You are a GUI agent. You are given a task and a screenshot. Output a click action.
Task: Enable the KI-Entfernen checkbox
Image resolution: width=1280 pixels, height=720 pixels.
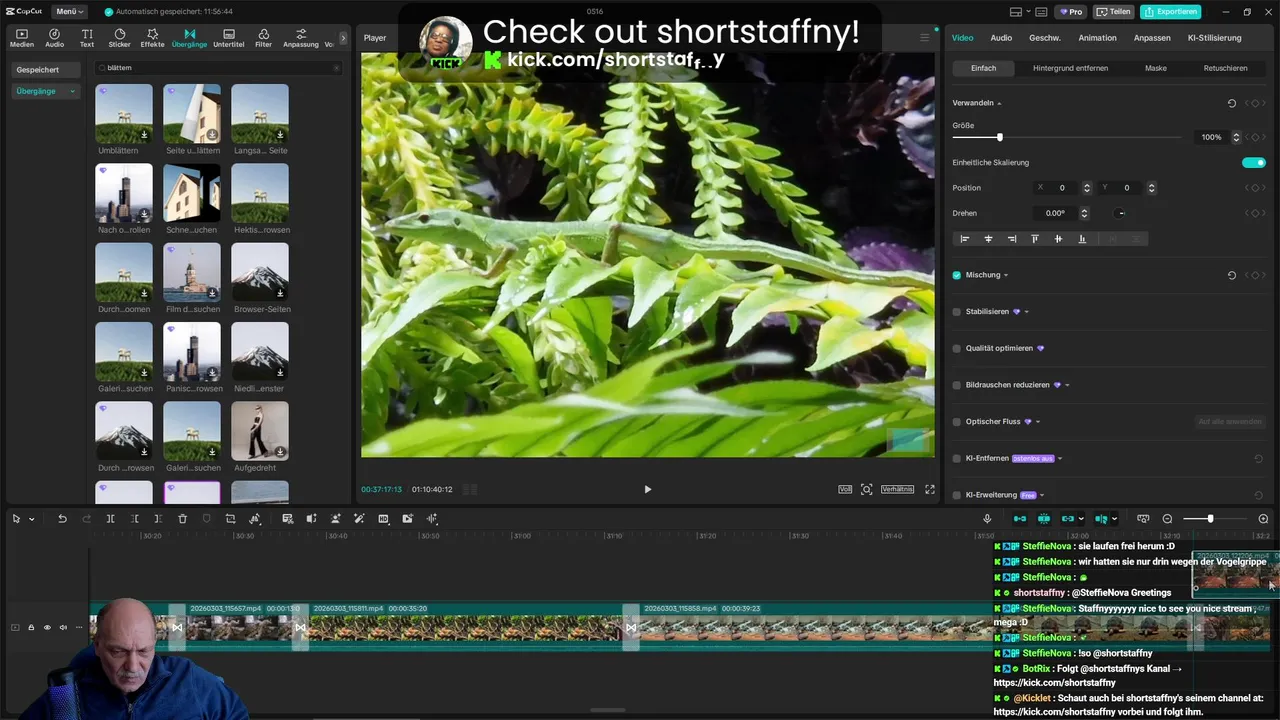coord(957,459)
